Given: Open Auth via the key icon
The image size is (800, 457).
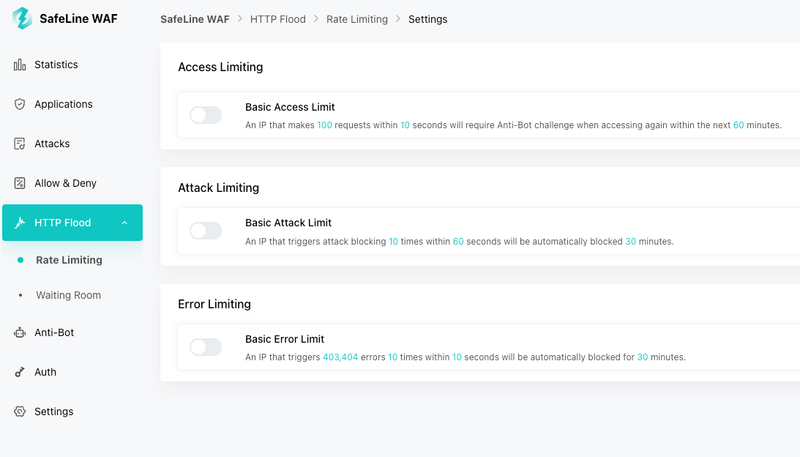Looking at the screenshot, I should [19, 372].
